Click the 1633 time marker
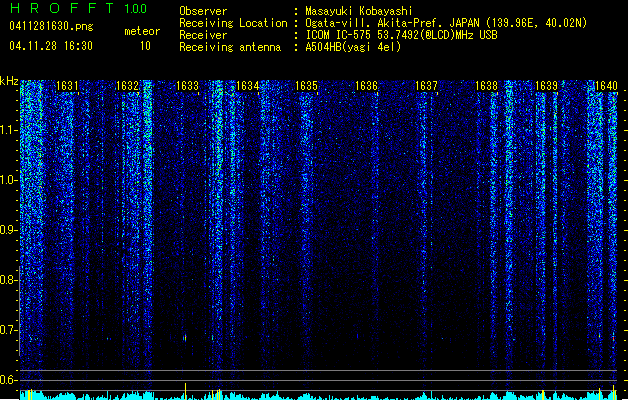629x400 pixels. click(x=187, y=86)
